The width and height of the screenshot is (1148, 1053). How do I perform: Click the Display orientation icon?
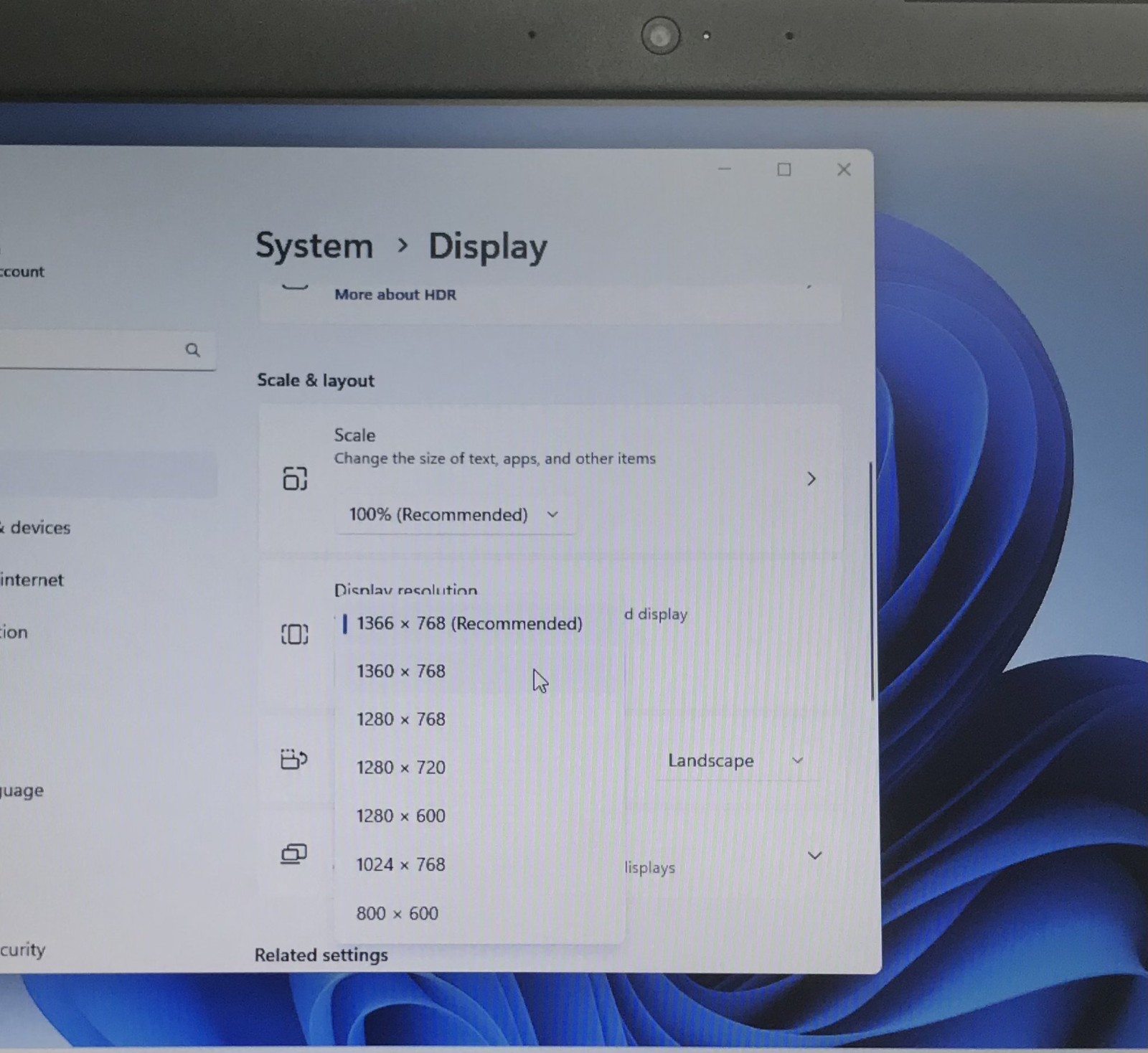[293, 759]
